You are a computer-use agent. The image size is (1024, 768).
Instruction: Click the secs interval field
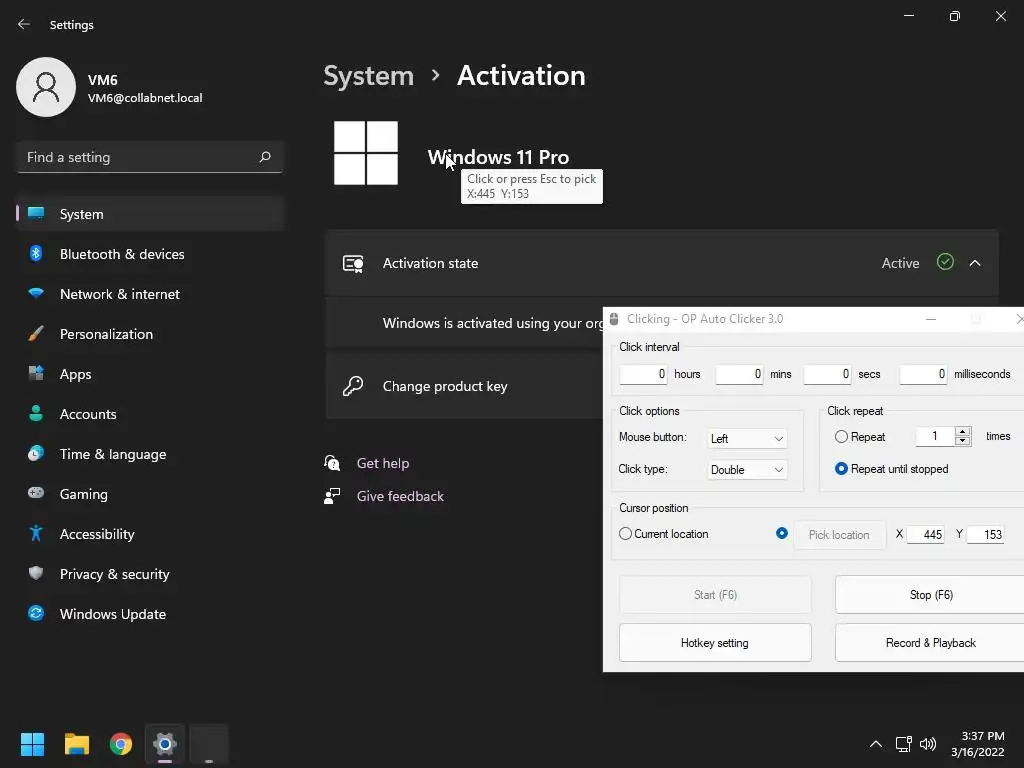point(827,374)
